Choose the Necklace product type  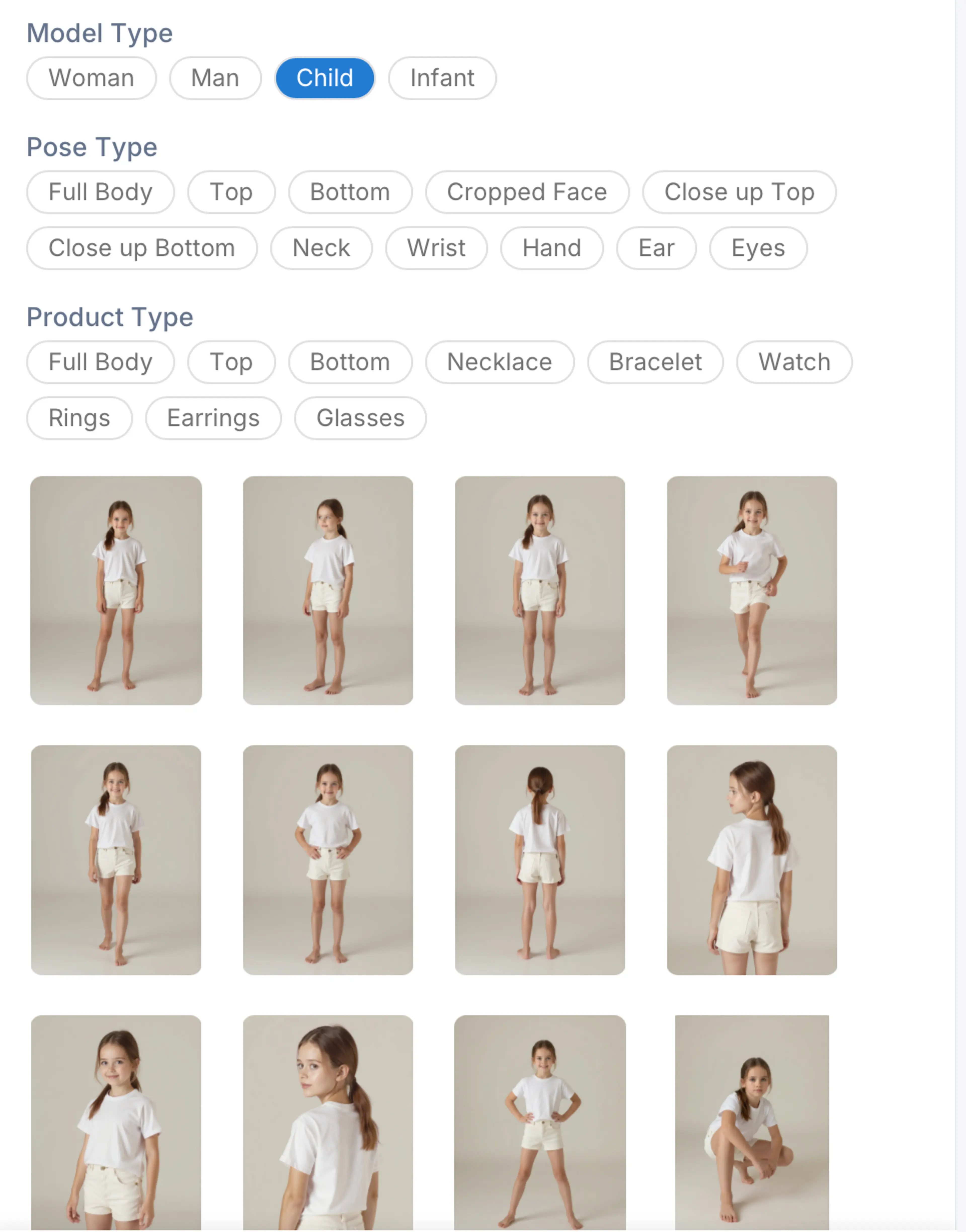pyautogui.click(x=500, y=362)
